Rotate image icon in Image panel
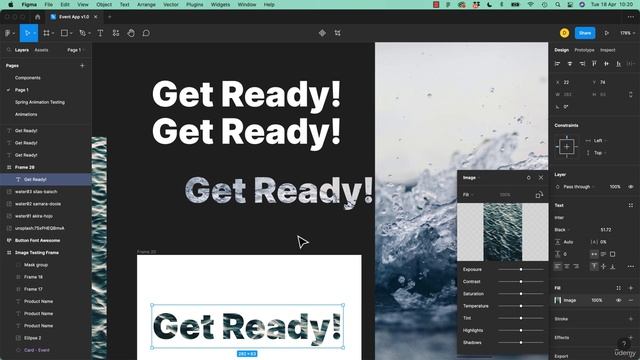This screenshot has width=640, height=360. click(x=539, y=195)
